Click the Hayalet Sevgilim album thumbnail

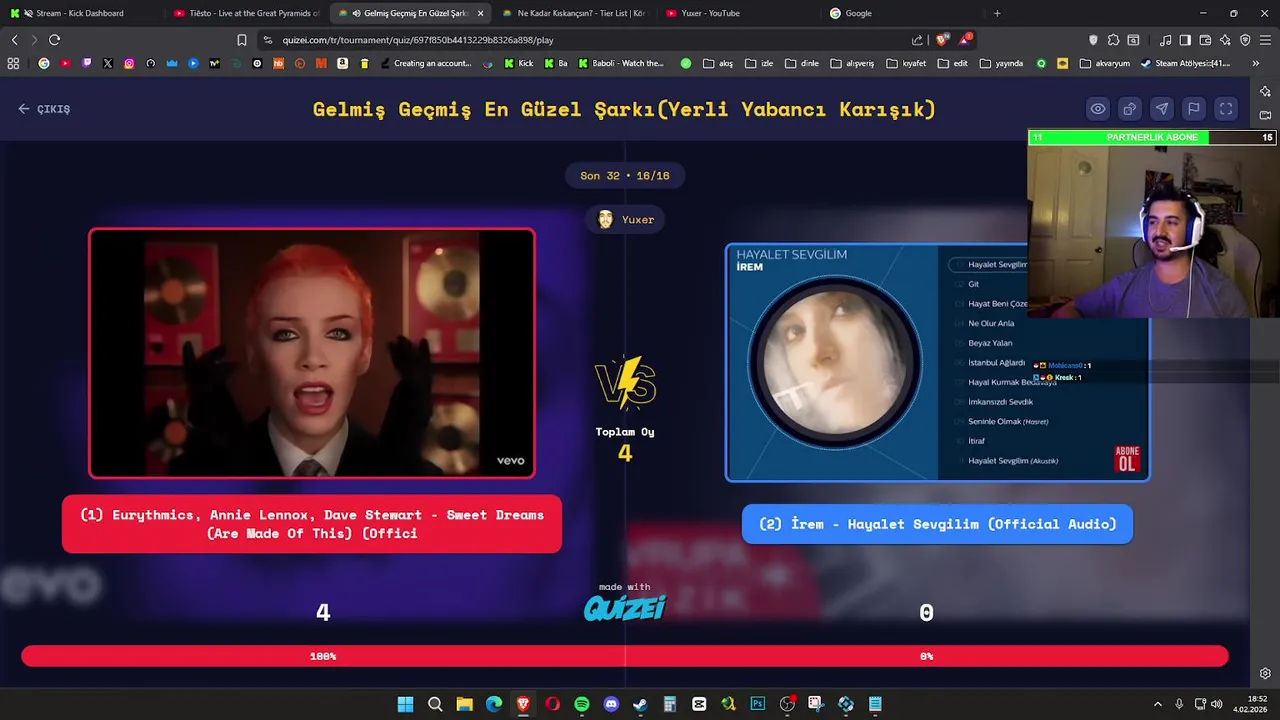click(x=937, y=362)
